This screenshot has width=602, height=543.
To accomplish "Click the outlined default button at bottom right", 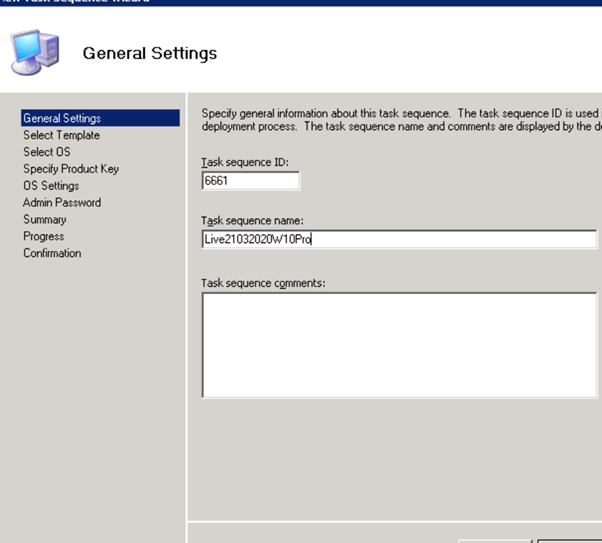I will (570, 540).
